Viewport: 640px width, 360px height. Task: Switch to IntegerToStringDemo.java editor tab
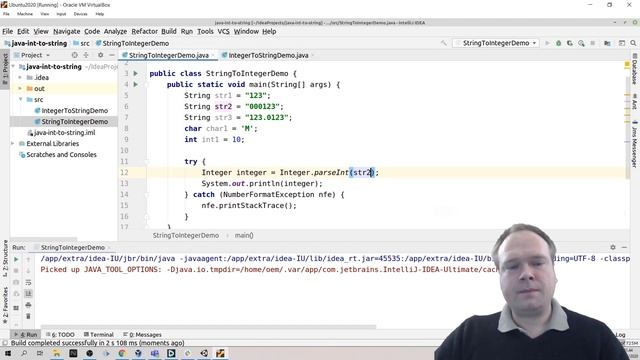click(x=268, y=55)
